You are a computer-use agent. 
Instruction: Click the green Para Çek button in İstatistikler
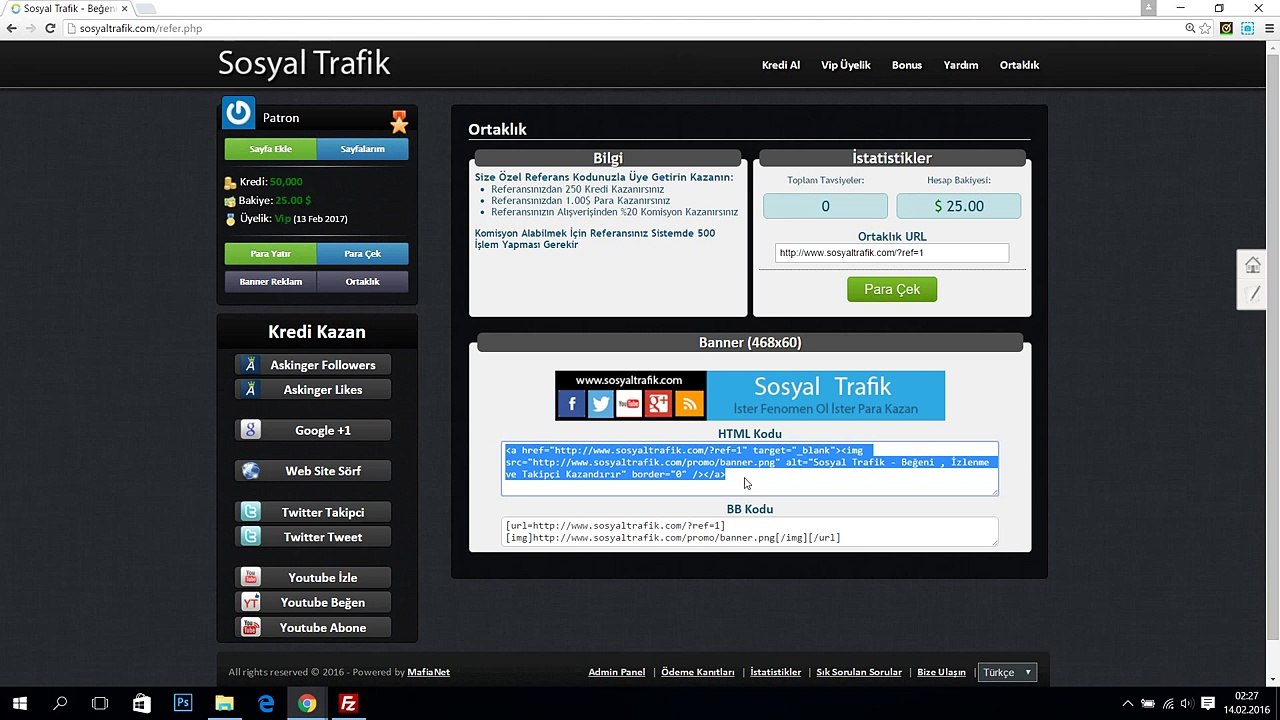click(x=892, y=289)
